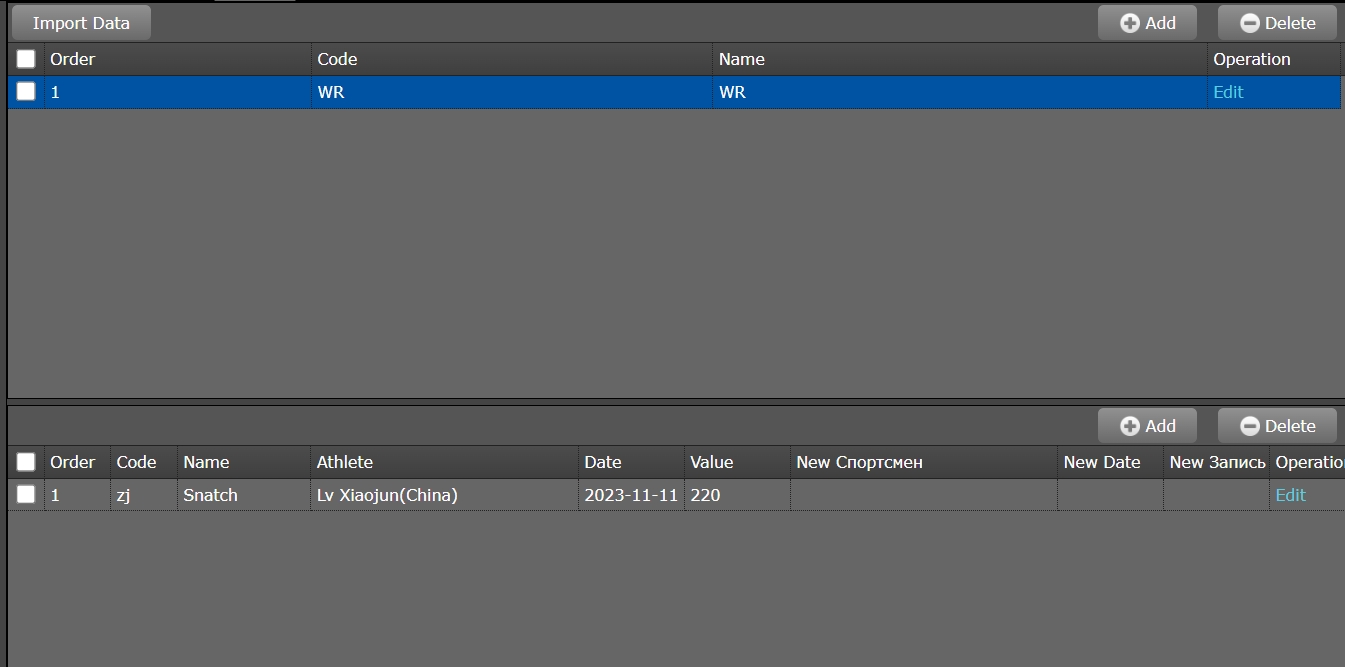The image size is (1345, 667).
Task: Click the Value column header
Action: [x=711, y=462]
